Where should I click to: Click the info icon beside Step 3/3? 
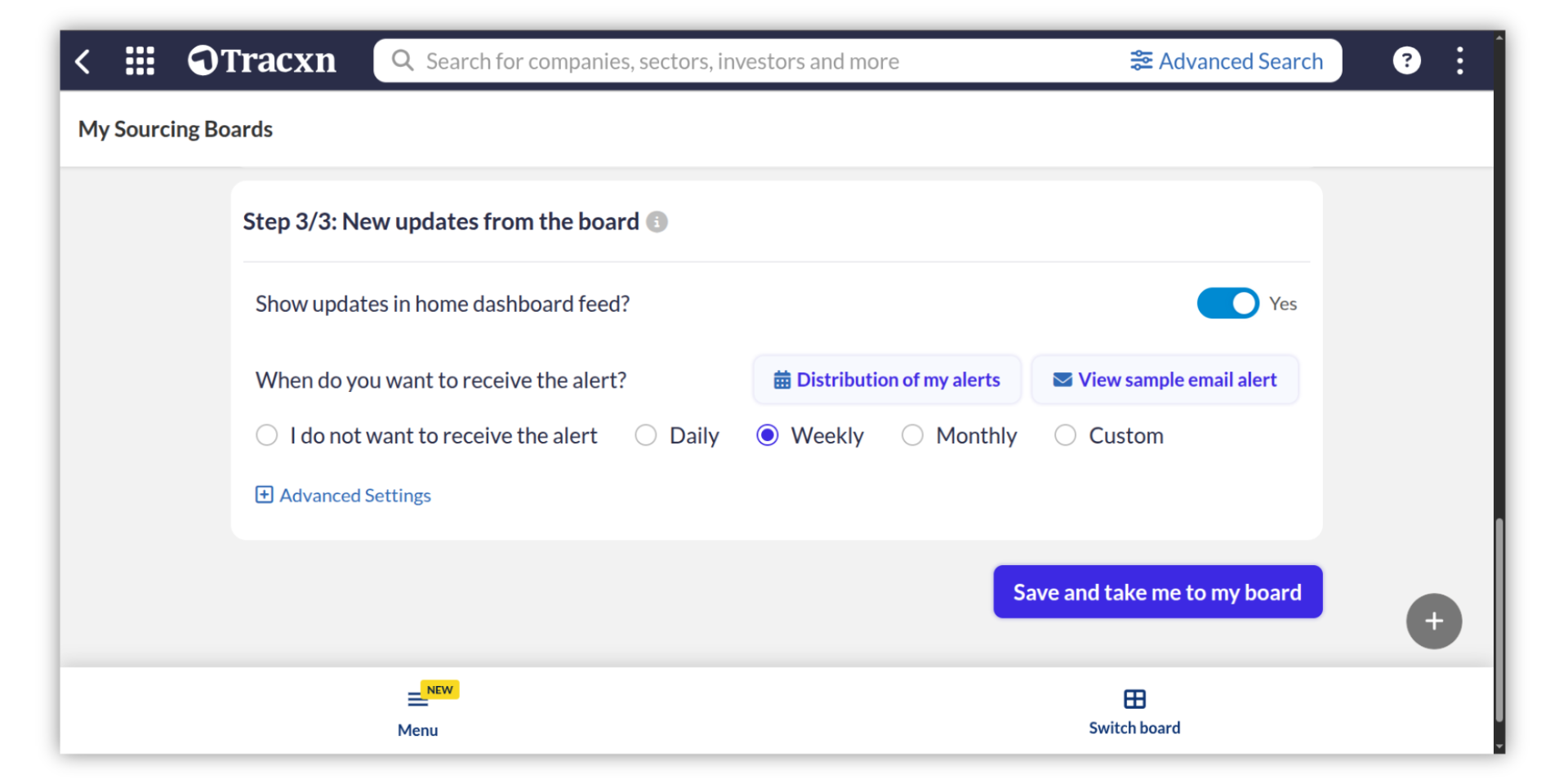click(x=657, y=222)
